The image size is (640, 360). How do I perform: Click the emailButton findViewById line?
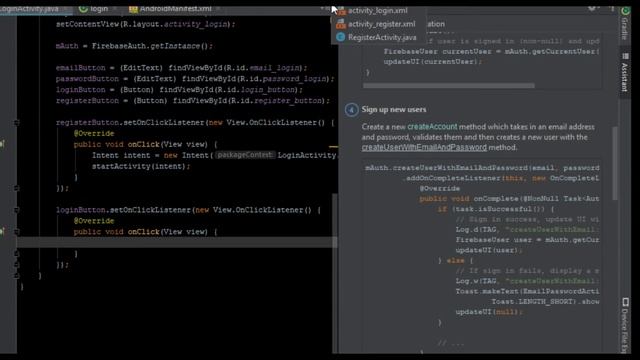[x=182, y=68]
